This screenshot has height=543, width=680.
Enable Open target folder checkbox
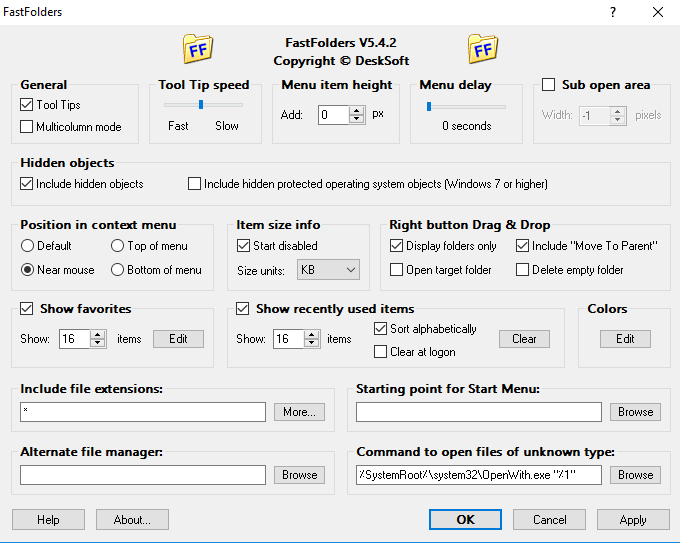pyautogui.click(x=396, y=269)
